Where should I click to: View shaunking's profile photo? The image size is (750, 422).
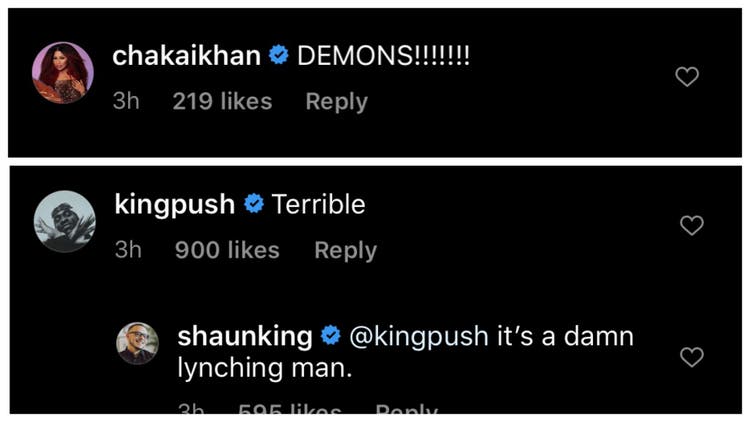(138, 343)
